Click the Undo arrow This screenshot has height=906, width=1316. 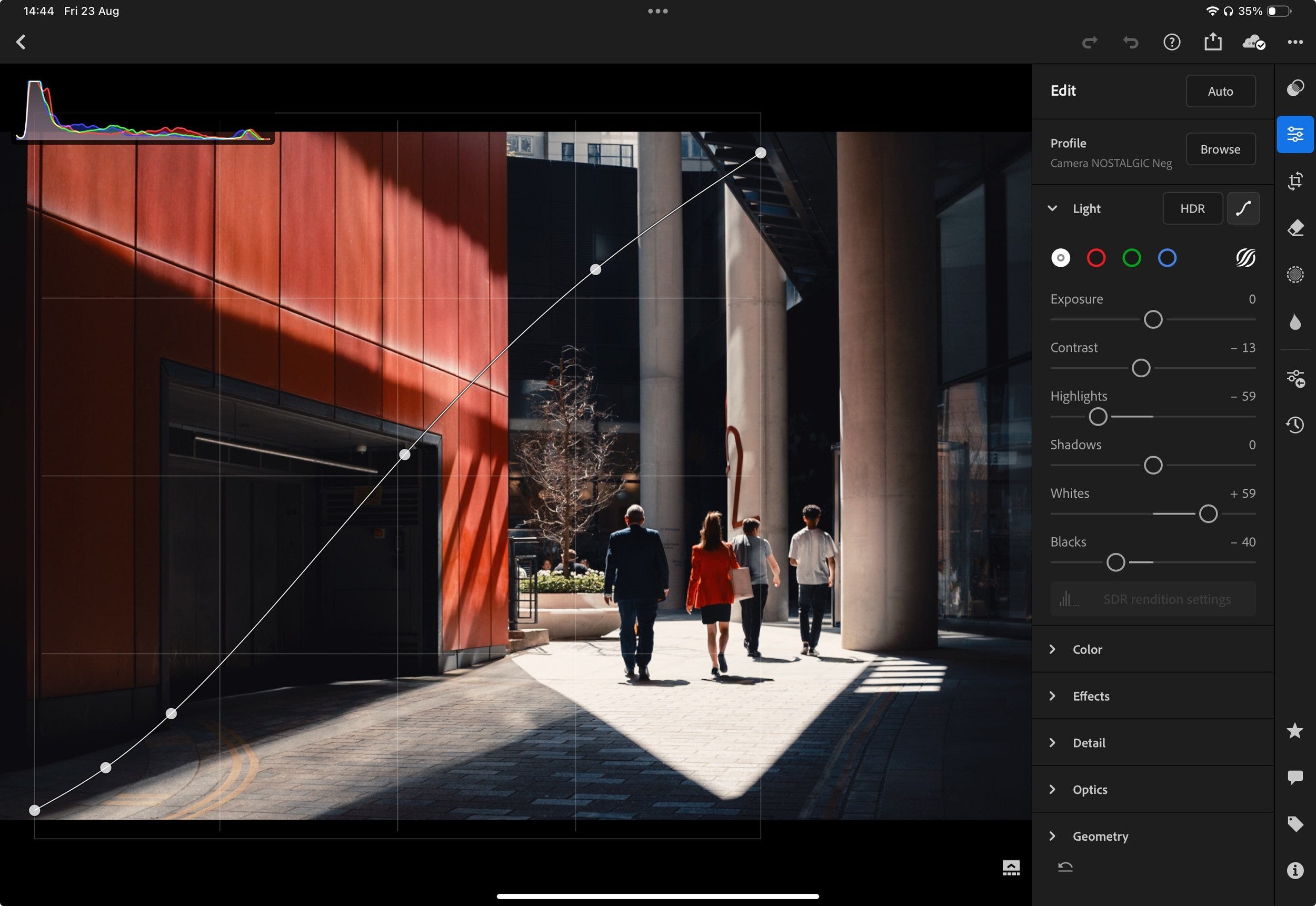coord(1130,42)
